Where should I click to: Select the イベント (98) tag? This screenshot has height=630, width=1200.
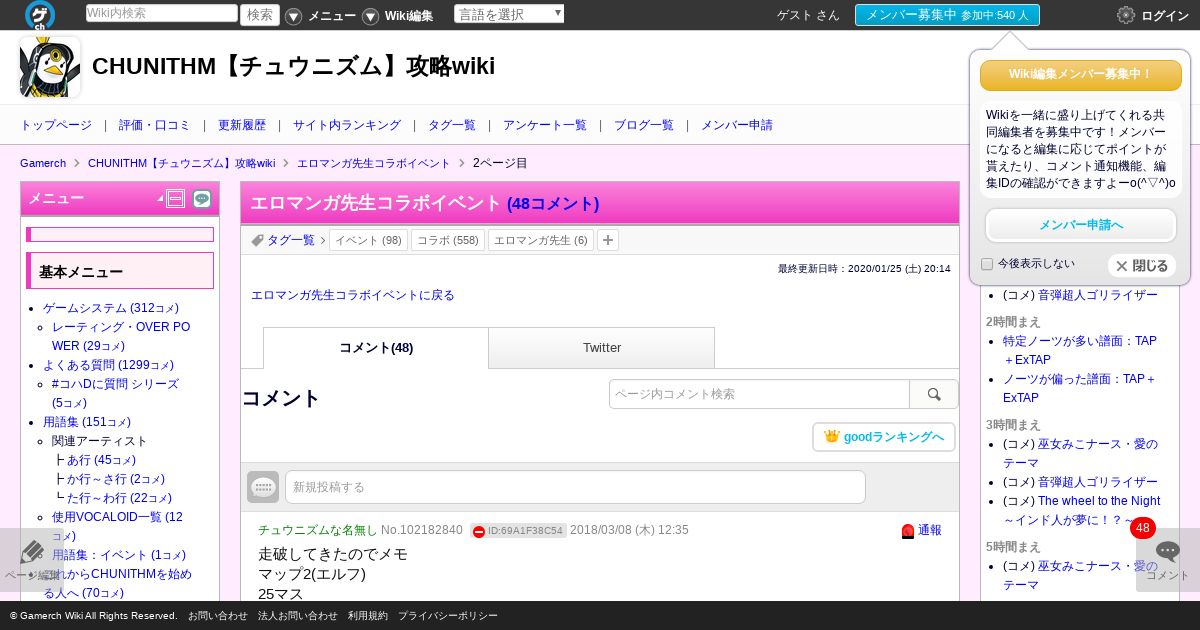tap(368, 240)
